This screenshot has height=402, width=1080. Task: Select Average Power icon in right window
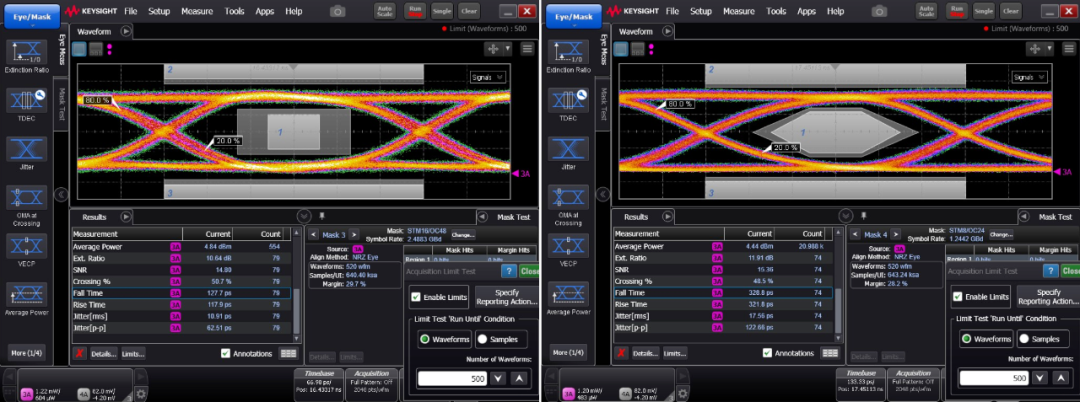pos(568,295)
